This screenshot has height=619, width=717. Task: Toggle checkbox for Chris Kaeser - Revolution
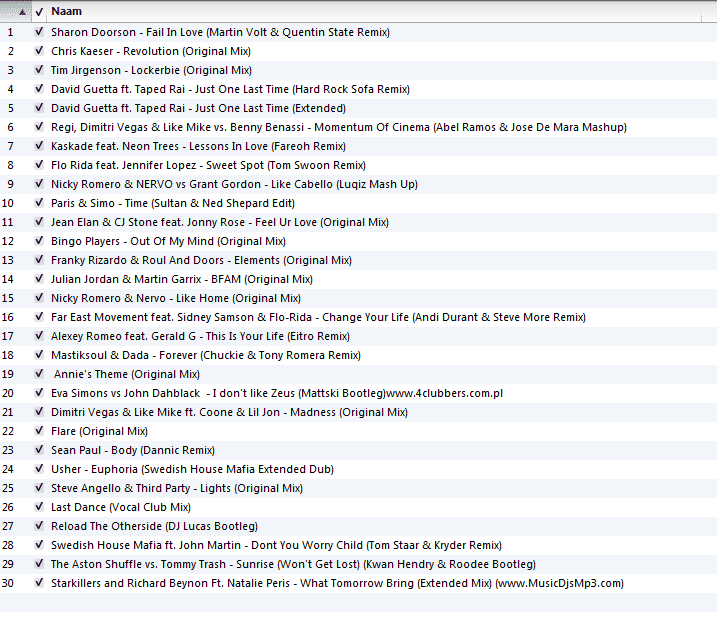coord(38,51)
